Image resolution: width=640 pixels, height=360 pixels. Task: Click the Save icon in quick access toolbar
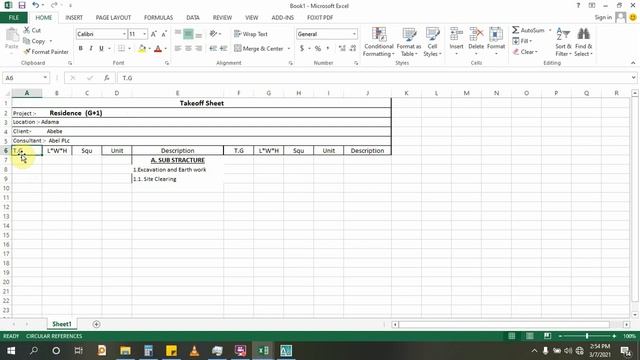[22, 5]
